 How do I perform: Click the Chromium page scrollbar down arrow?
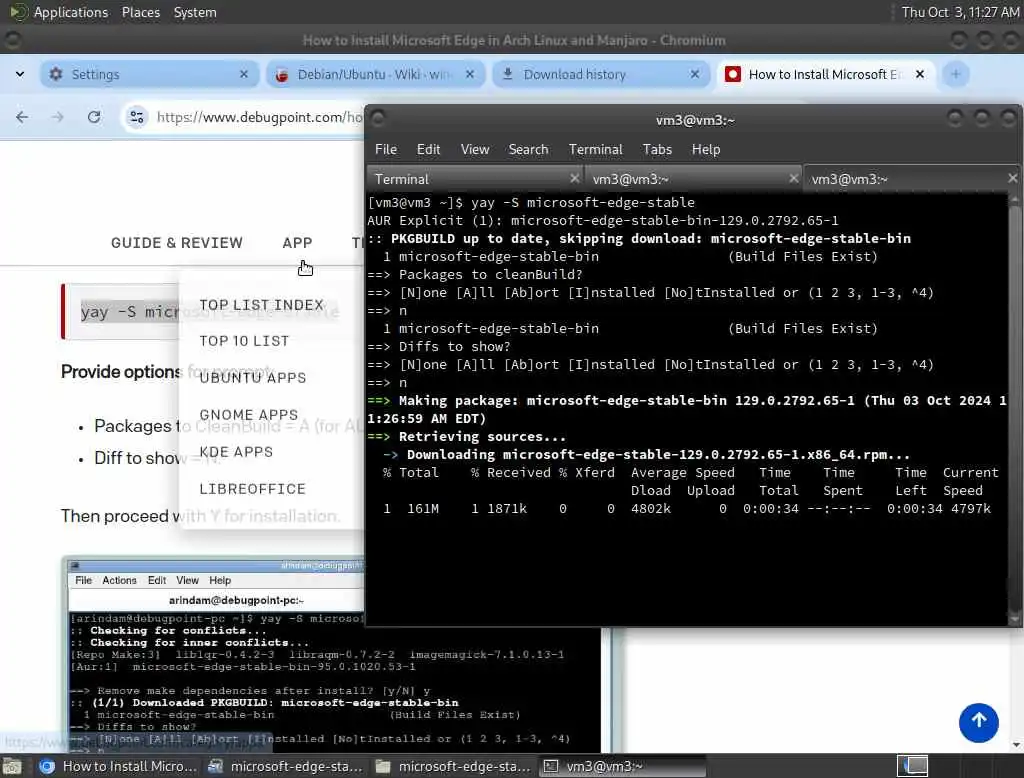[1016, 745]
